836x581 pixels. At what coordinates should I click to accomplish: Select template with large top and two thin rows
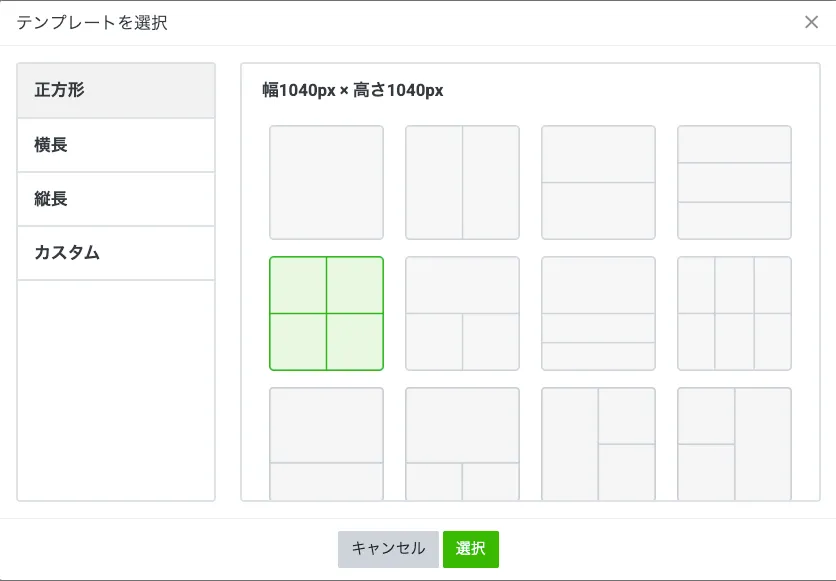click(x=598, y=313)
